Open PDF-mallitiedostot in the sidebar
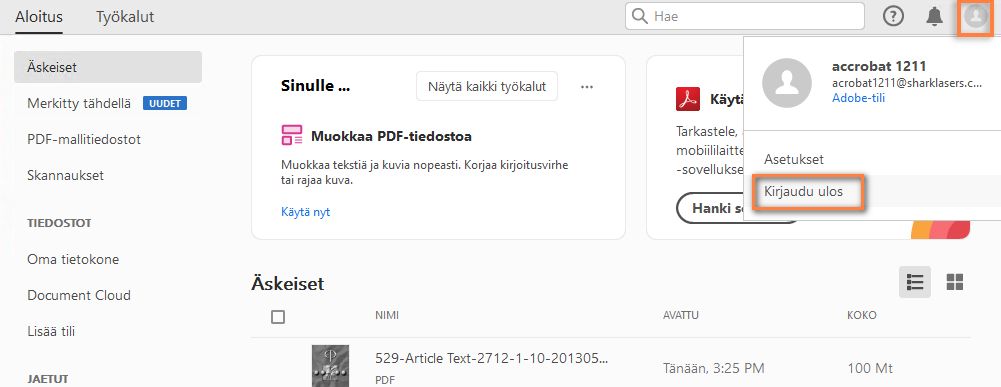Viewport: 1001px width, 387px height. tap(84, 139)
